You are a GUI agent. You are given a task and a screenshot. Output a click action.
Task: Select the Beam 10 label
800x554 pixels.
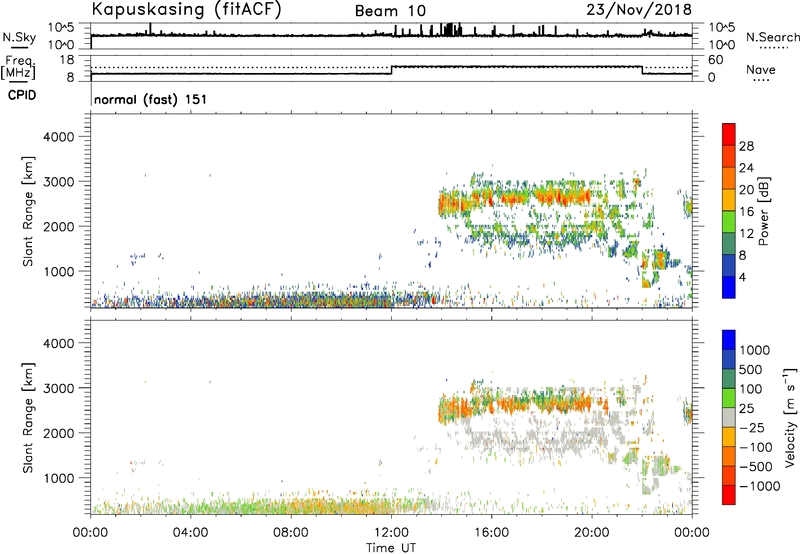(x=390, y=11)
